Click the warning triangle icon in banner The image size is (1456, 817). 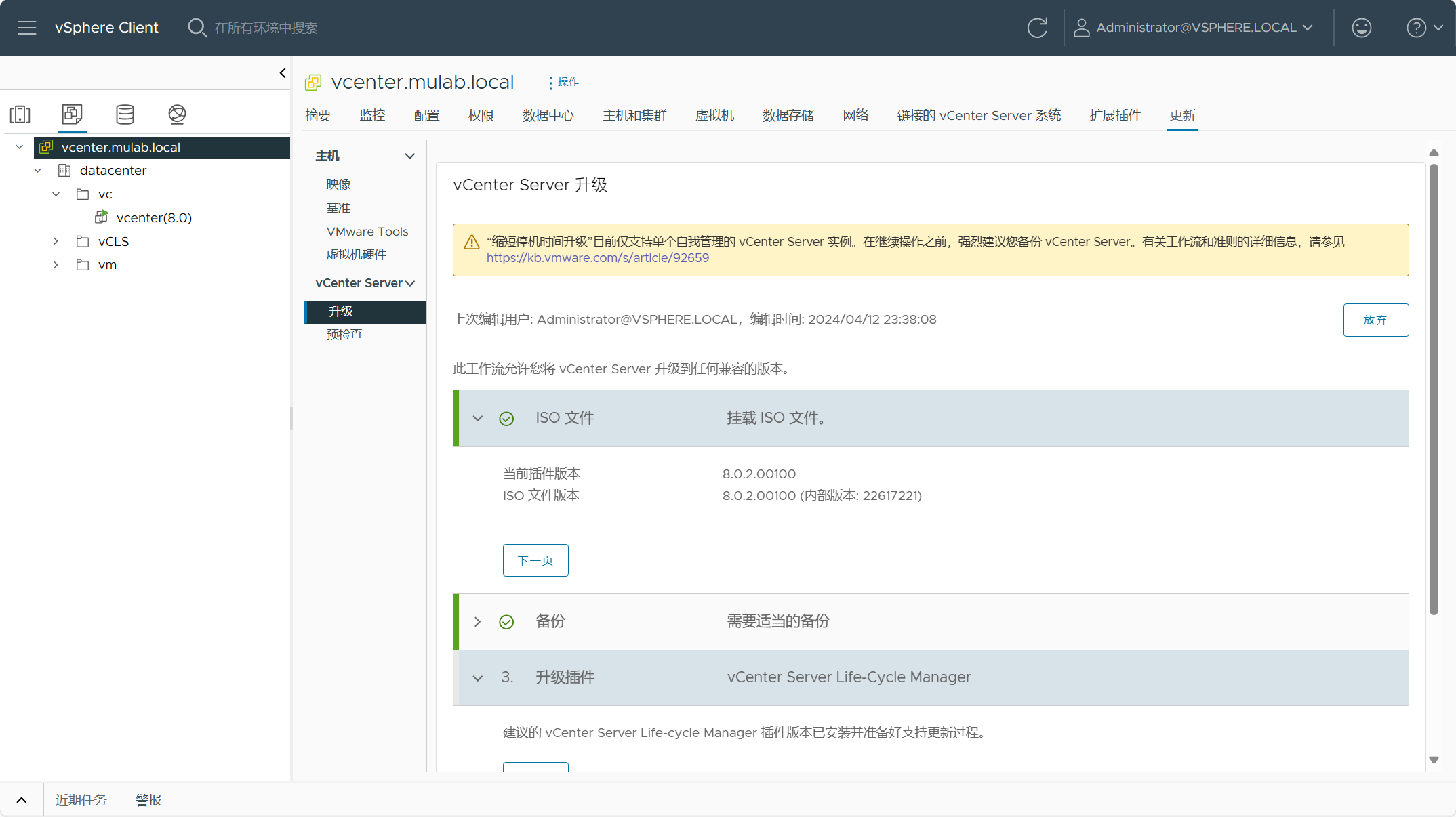472,243
